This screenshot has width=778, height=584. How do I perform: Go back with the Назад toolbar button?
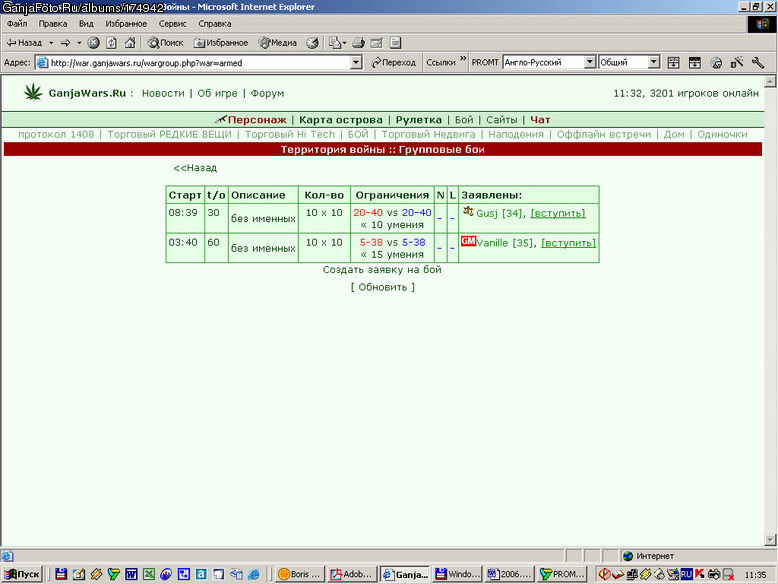coord(24,43)
